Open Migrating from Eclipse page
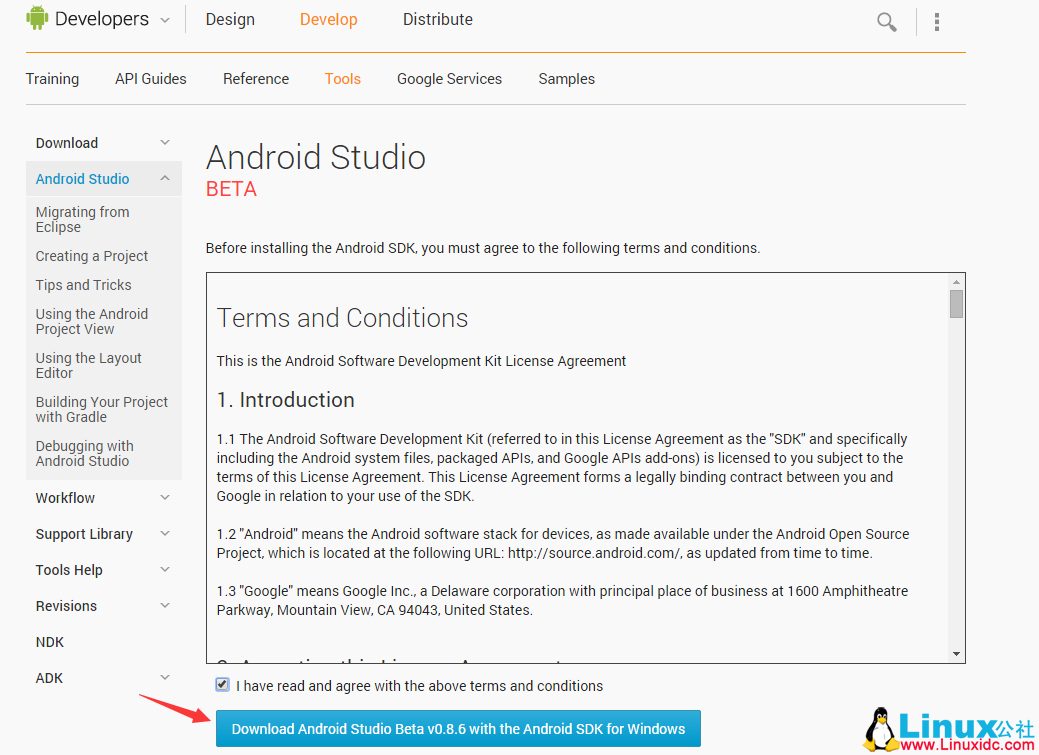This screenshot has width=1039, height=755. pos(82,219)
